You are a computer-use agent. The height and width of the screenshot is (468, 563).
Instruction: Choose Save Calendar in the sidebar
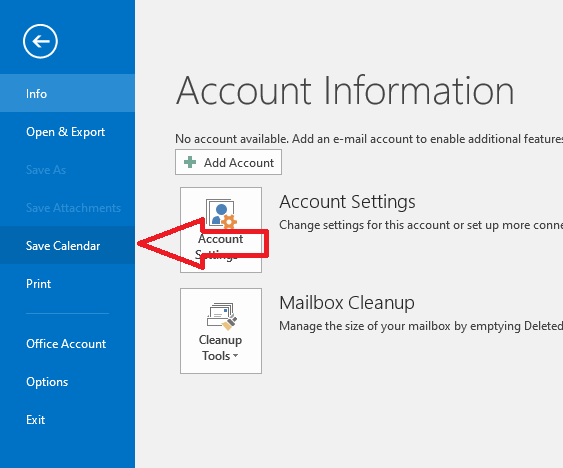pos(67,245)
